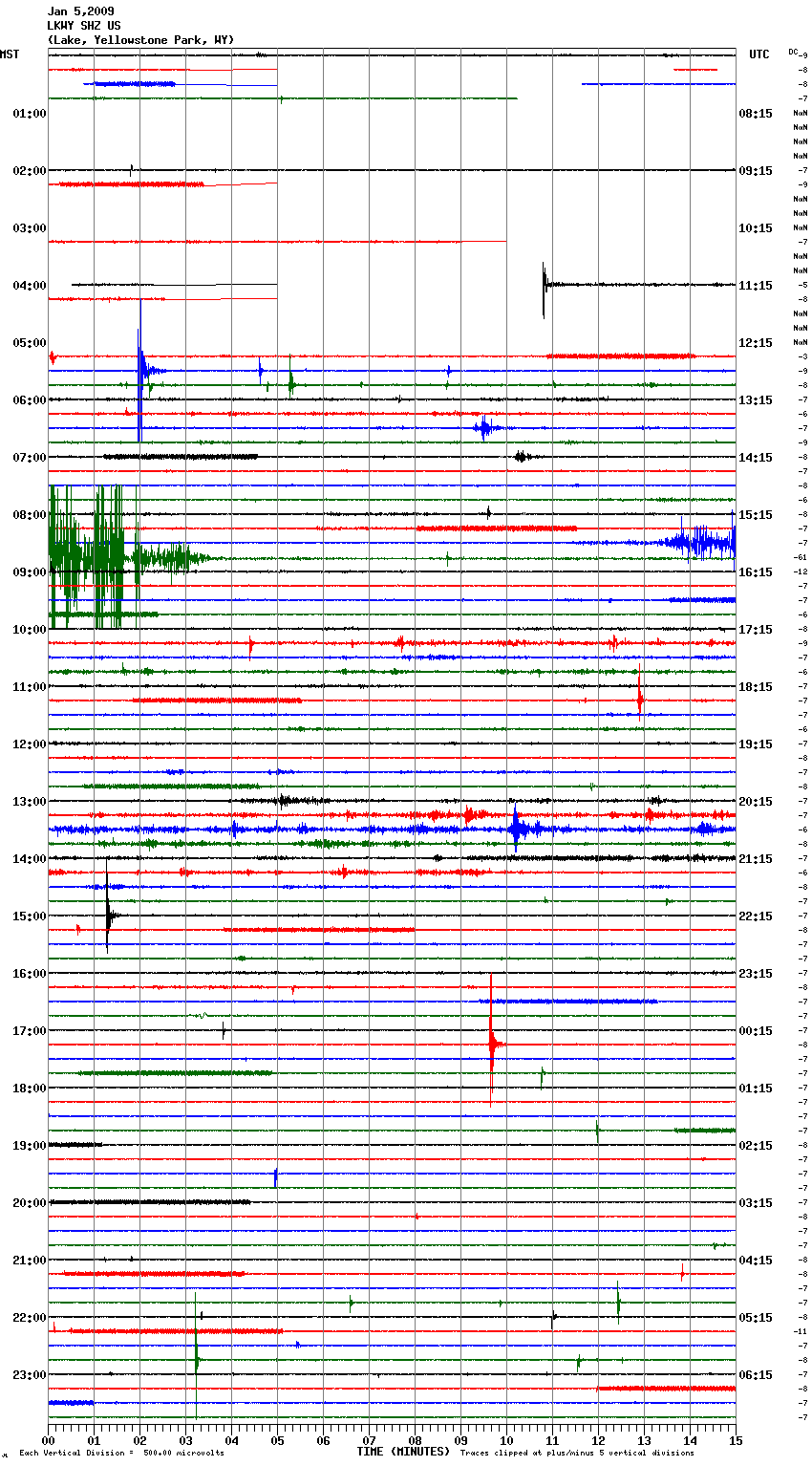The image size is (812, 1466).
Task: Click the 05:15 UTC time label
Action: coord(756,1318)
